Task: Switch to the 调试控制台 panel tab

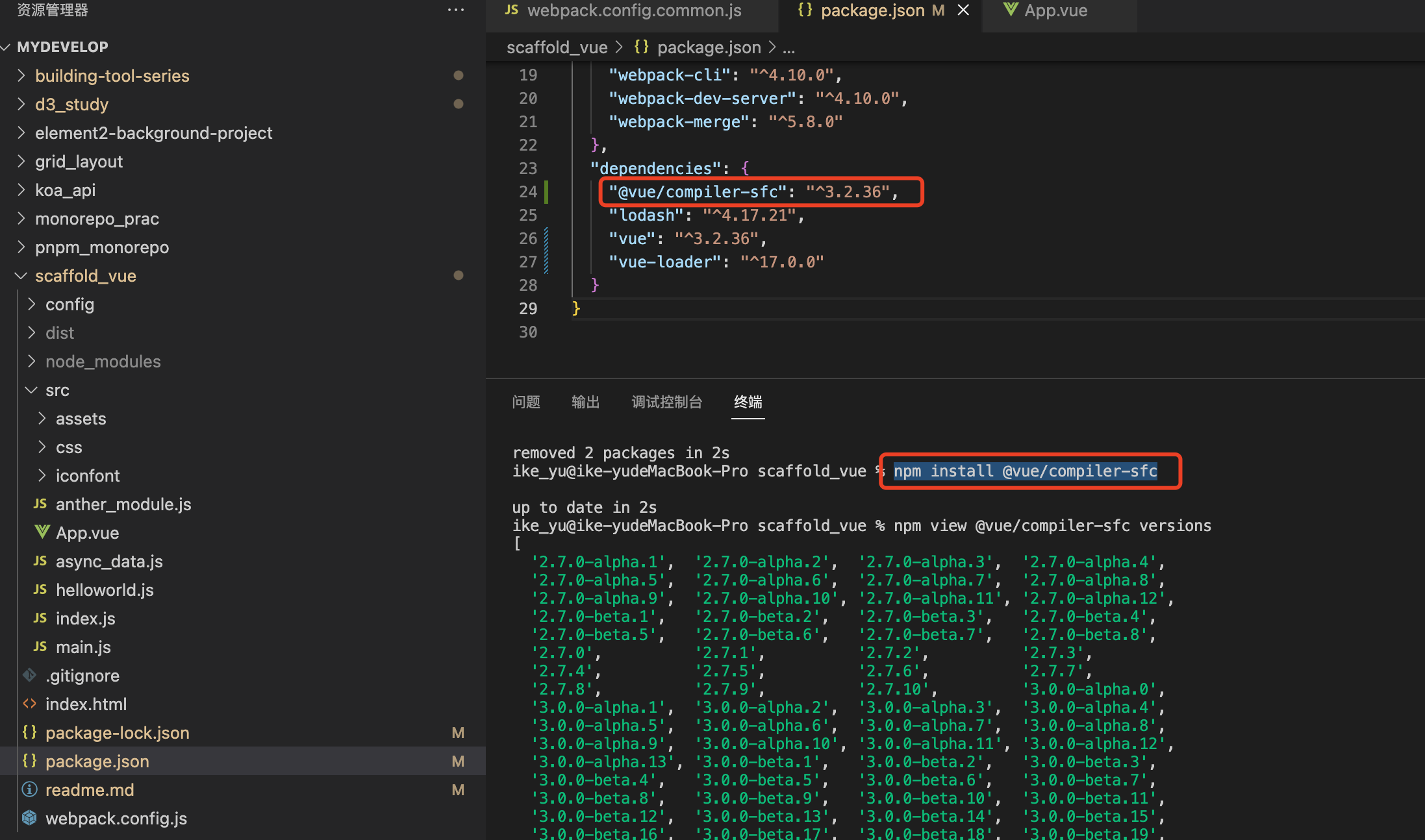Action: [x=666, y=402]
